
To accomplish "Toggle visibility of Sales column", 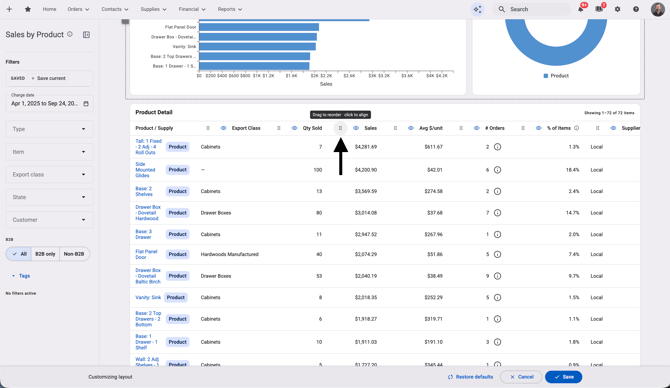I will (x=356, y=128).
